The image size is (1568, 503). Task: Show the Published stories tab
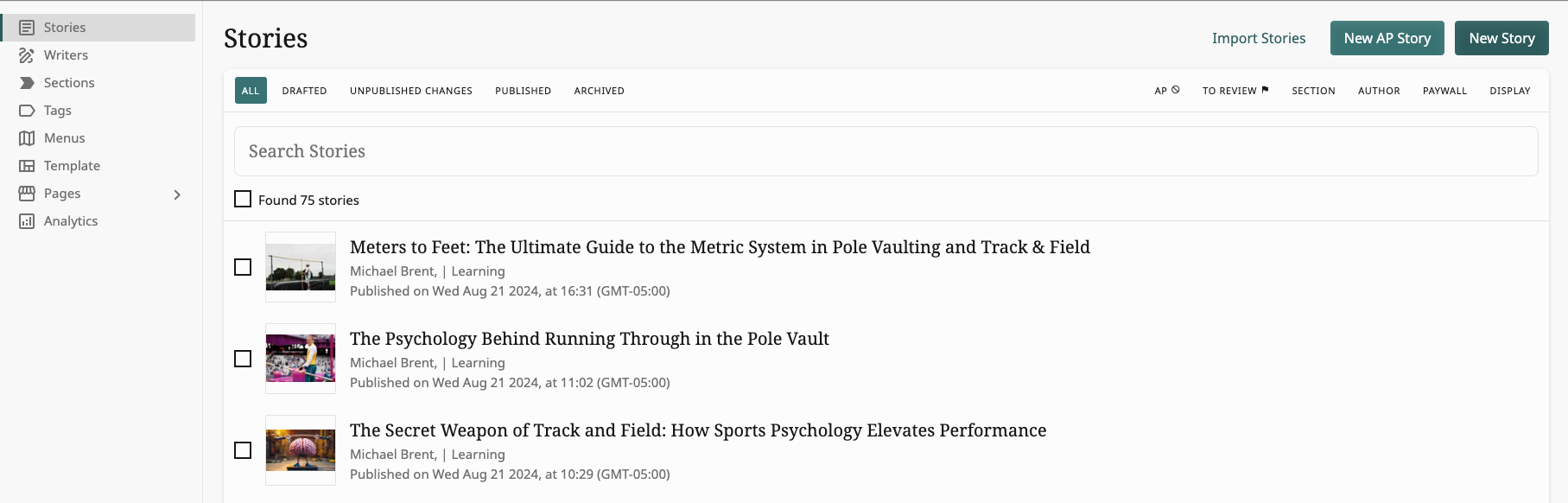point(523,91)
